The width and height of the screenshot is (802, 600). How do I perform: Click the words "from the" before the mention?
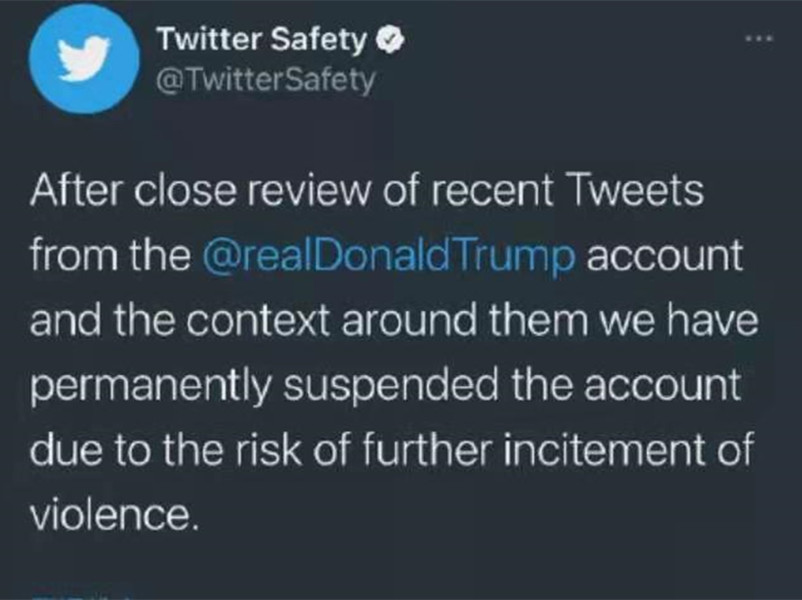(x=111, y=256)
